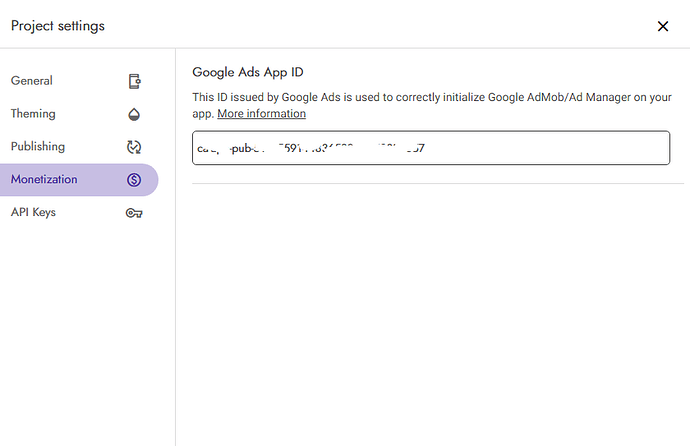Click the Publishing sync arrows icon
Screen dimensions: 690x446
click(x=134, y=147)
